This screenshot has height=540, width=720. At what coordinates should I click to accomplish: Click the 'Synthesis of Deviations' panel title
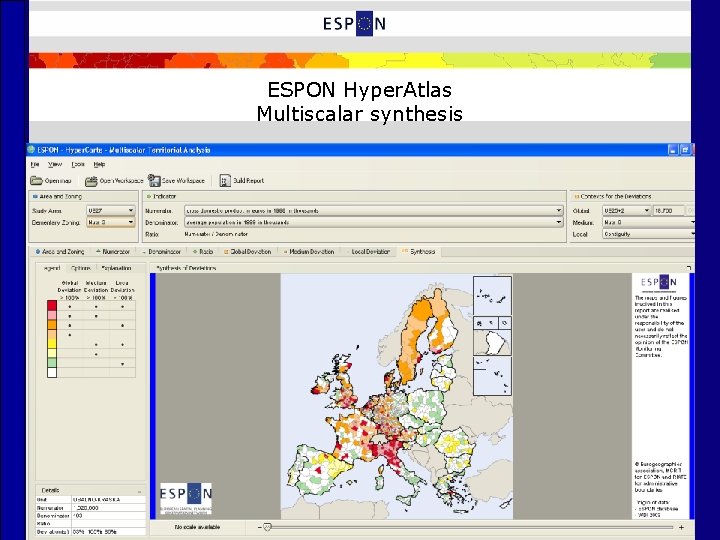[186, 268]
